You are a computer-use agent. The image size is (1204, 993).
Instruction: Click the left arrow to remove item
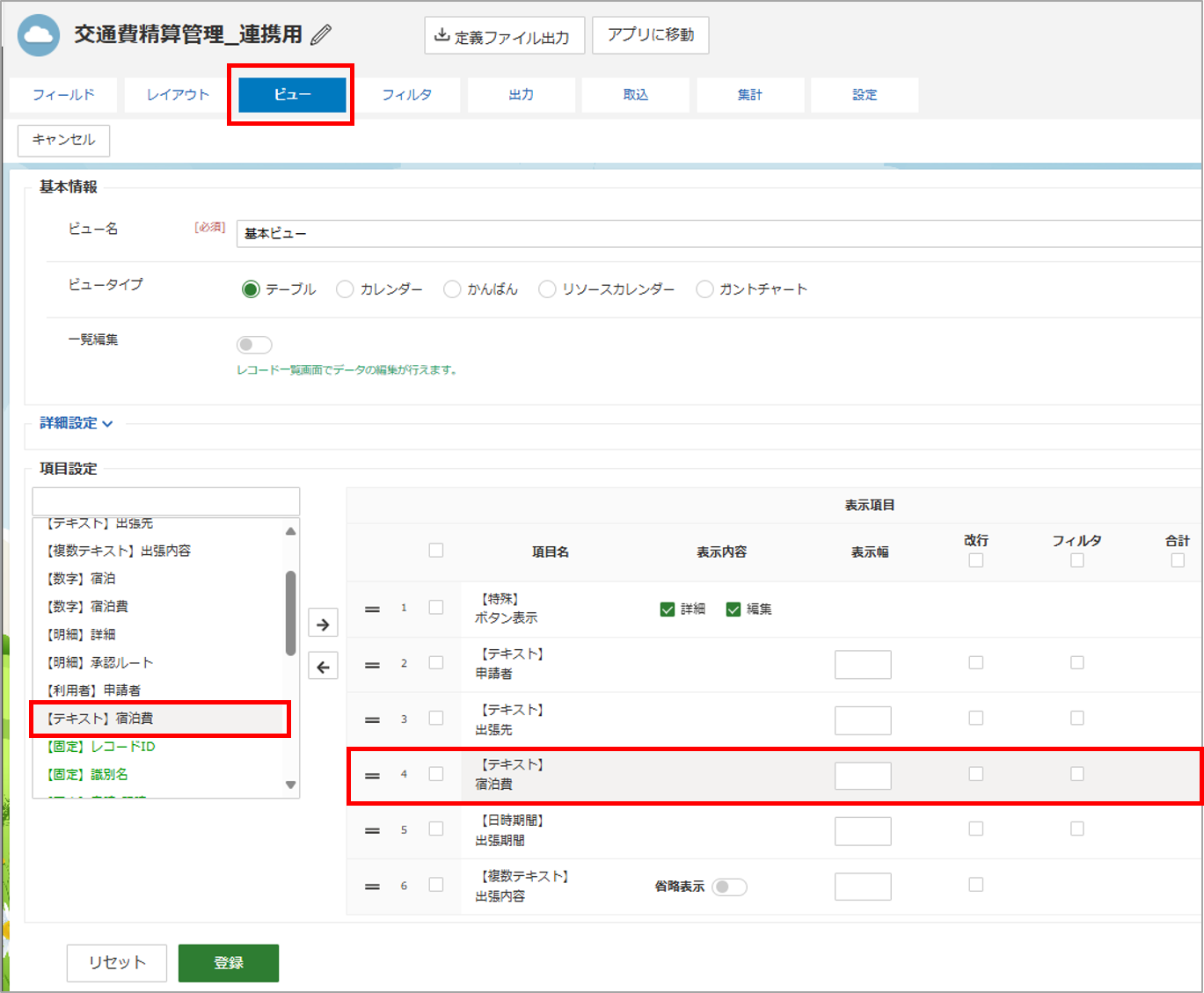(x=324, y=667)
